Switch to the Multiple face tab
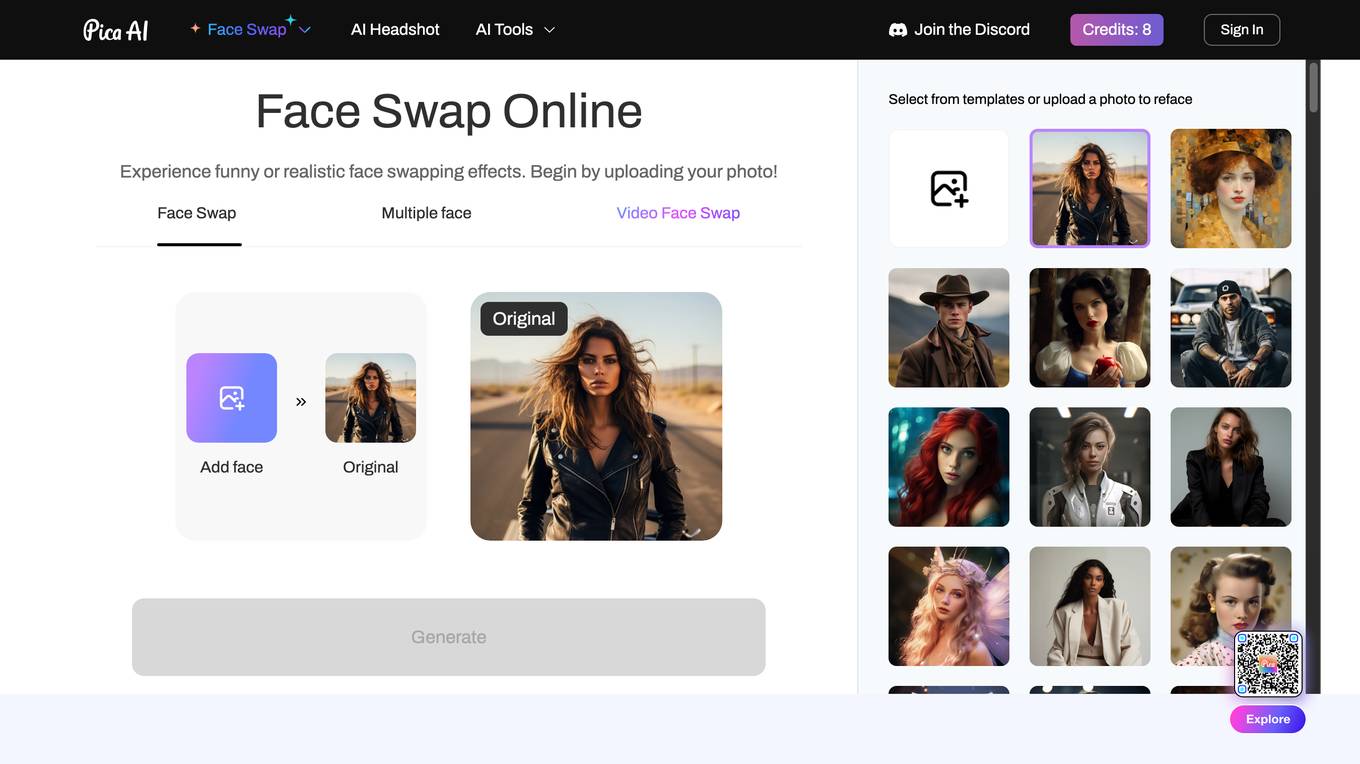This screenshot has height=764, width=1360. click(426, 213)
